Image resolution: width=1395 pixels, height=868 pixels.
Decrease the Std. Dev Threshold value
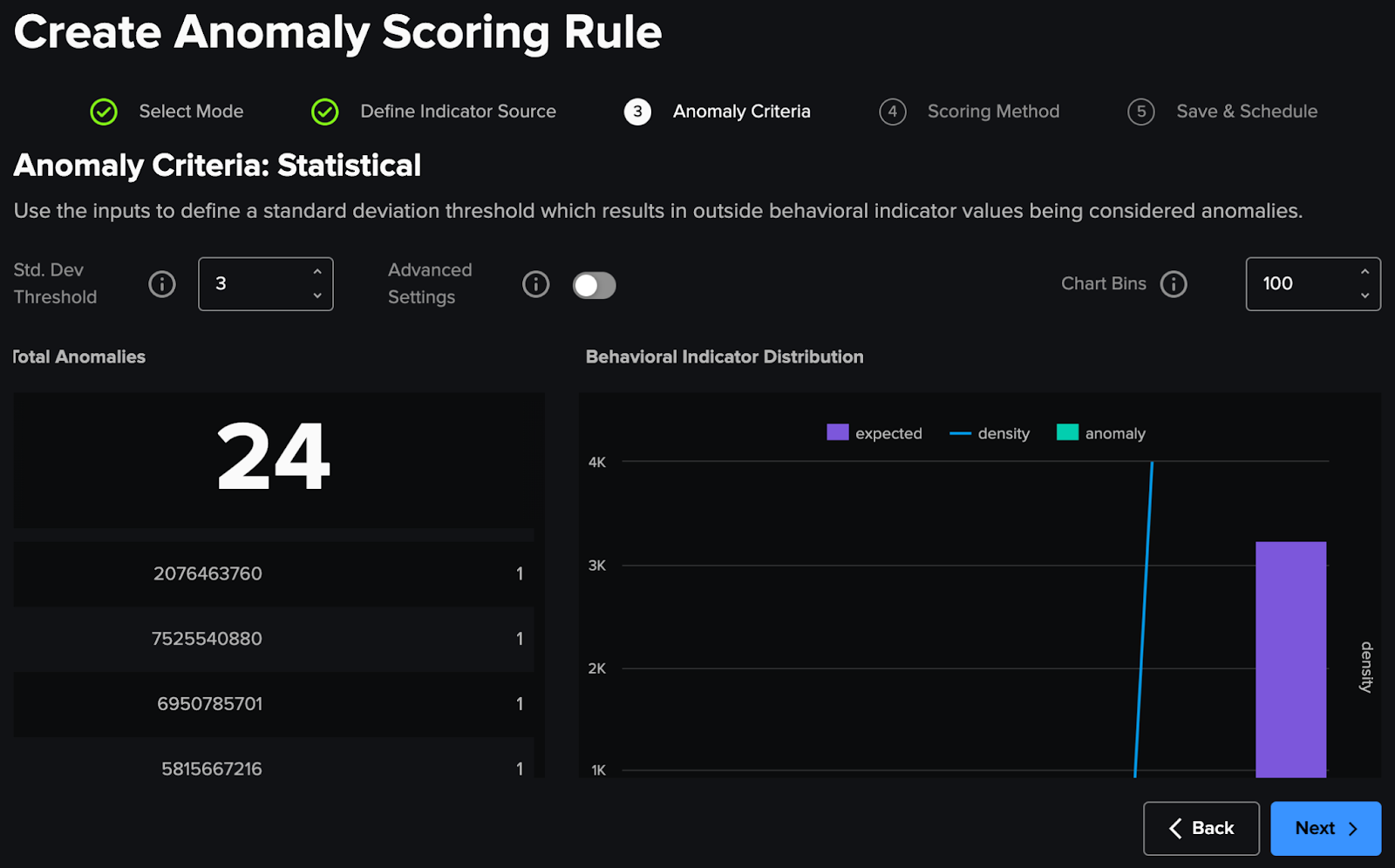pos(317,296)
